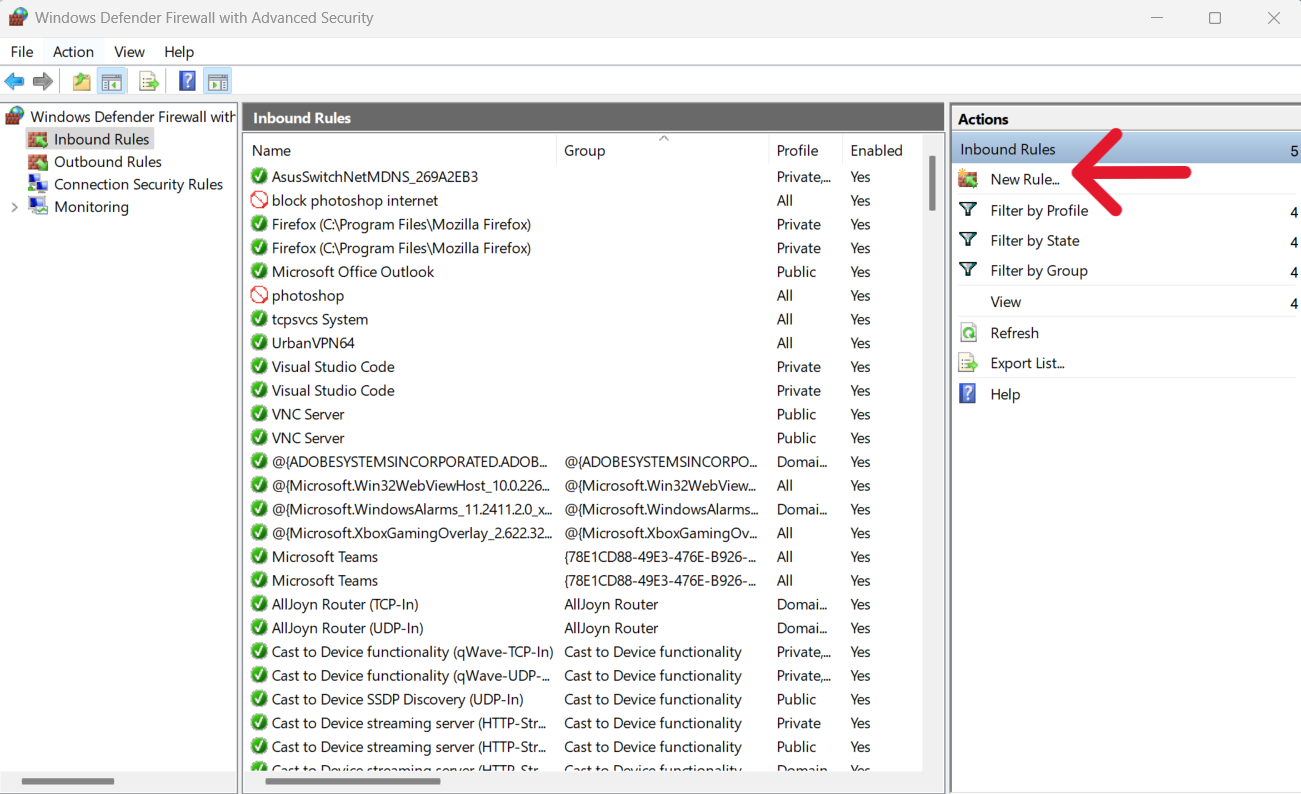Select the 'AllJoyn Router (UDP-In)' rule name
This screenshot has width=1301, height=794.
click(x=348, y=628)
